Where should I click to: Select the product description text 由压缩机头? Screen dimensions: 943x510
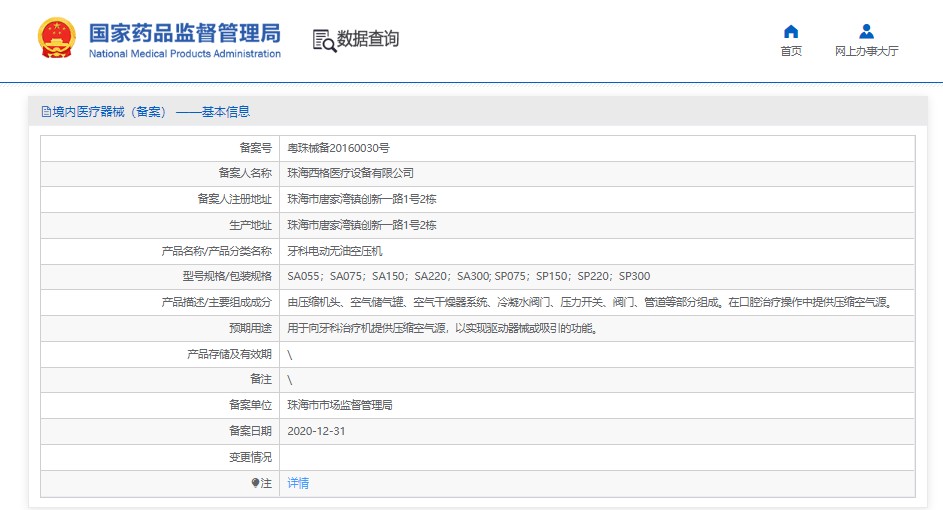pyautogui.click(x=591, y=302)
